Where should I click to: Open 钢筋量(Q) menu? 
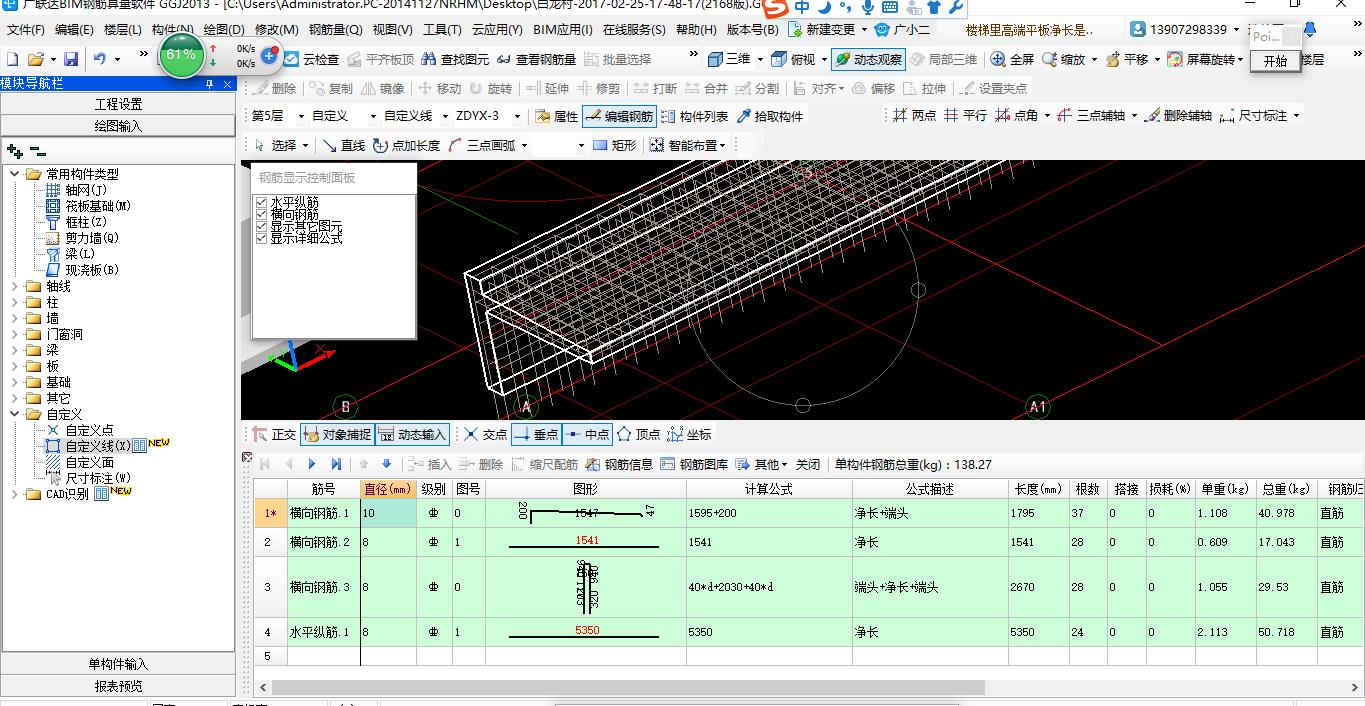336,30
